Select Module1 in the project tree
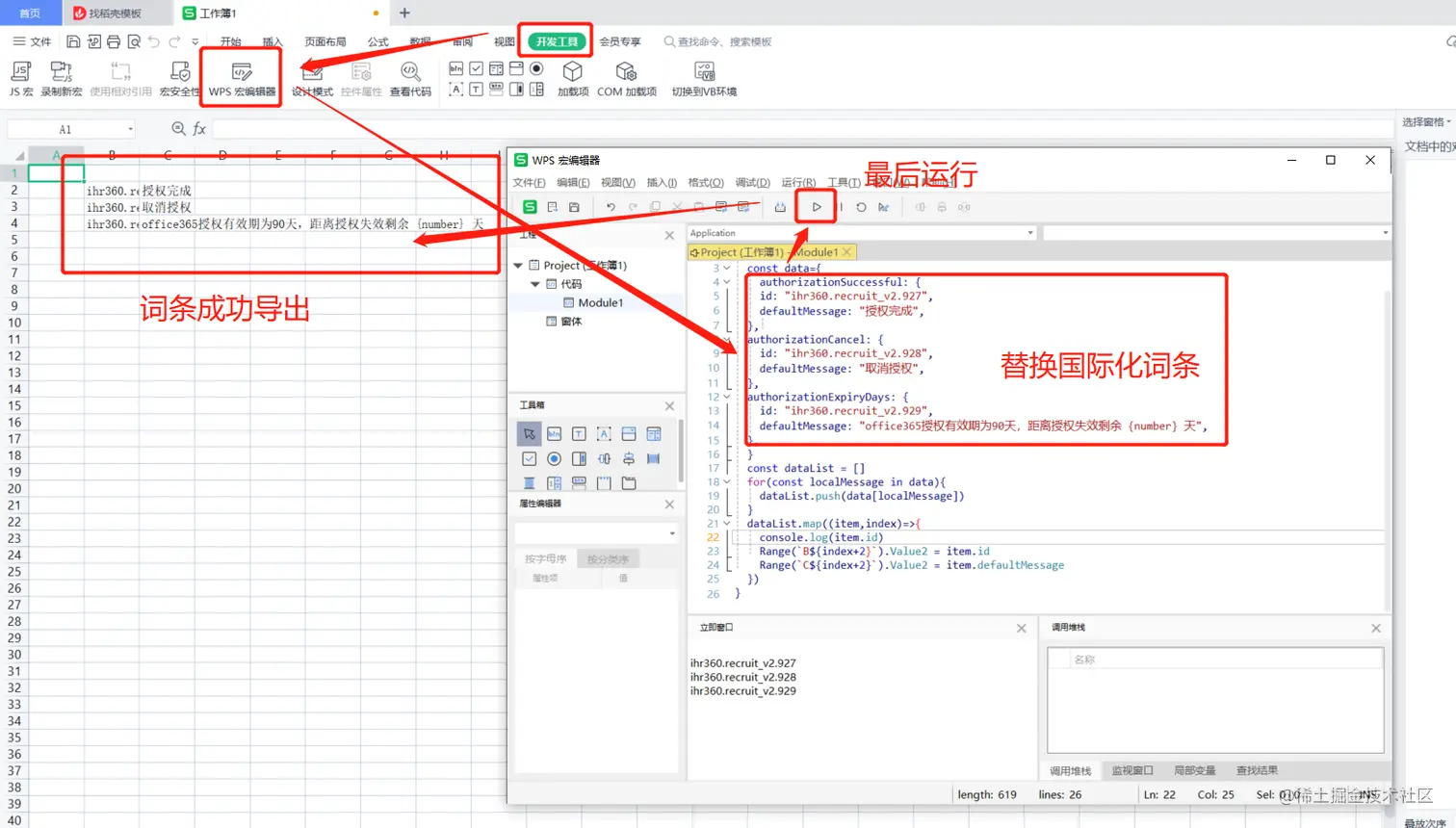This screenshot has height=828, width=1456. click(x=600, y=302)
